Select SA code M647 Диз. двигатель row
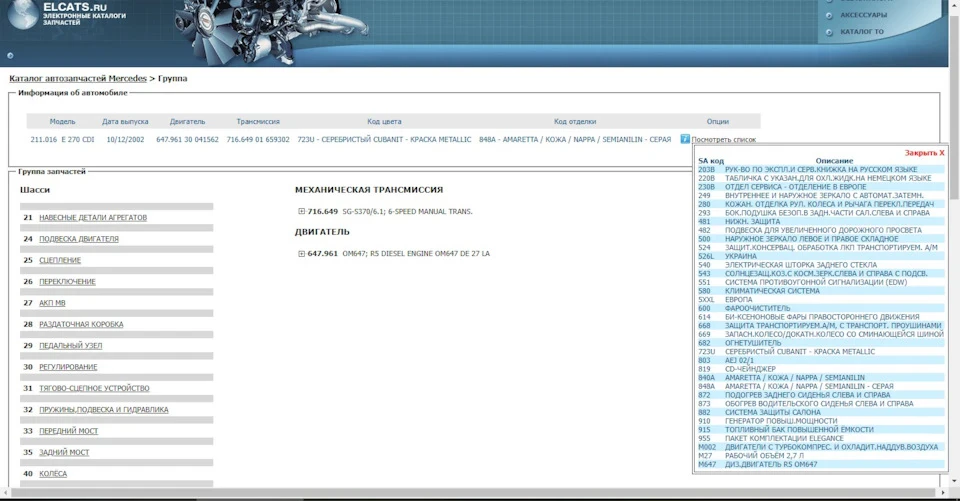 (x=821, y=465)
